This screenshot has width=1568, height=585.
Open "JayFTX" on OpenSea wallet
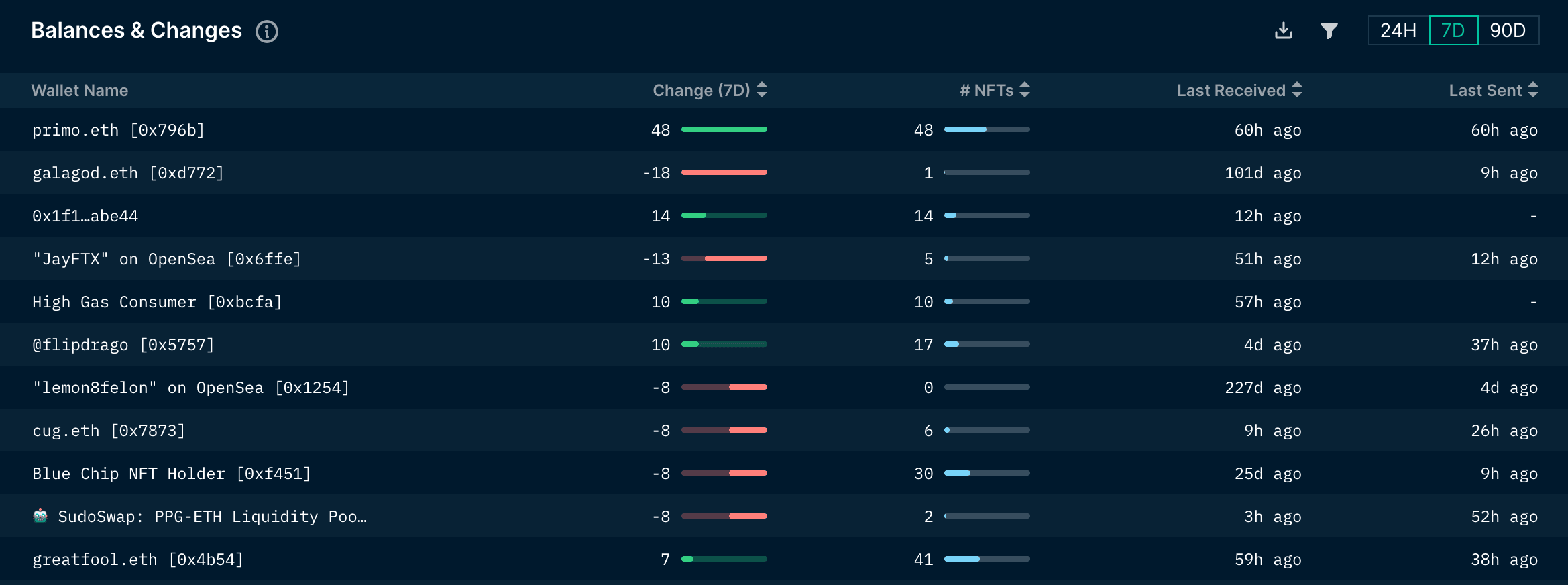(x=166, y=259)
